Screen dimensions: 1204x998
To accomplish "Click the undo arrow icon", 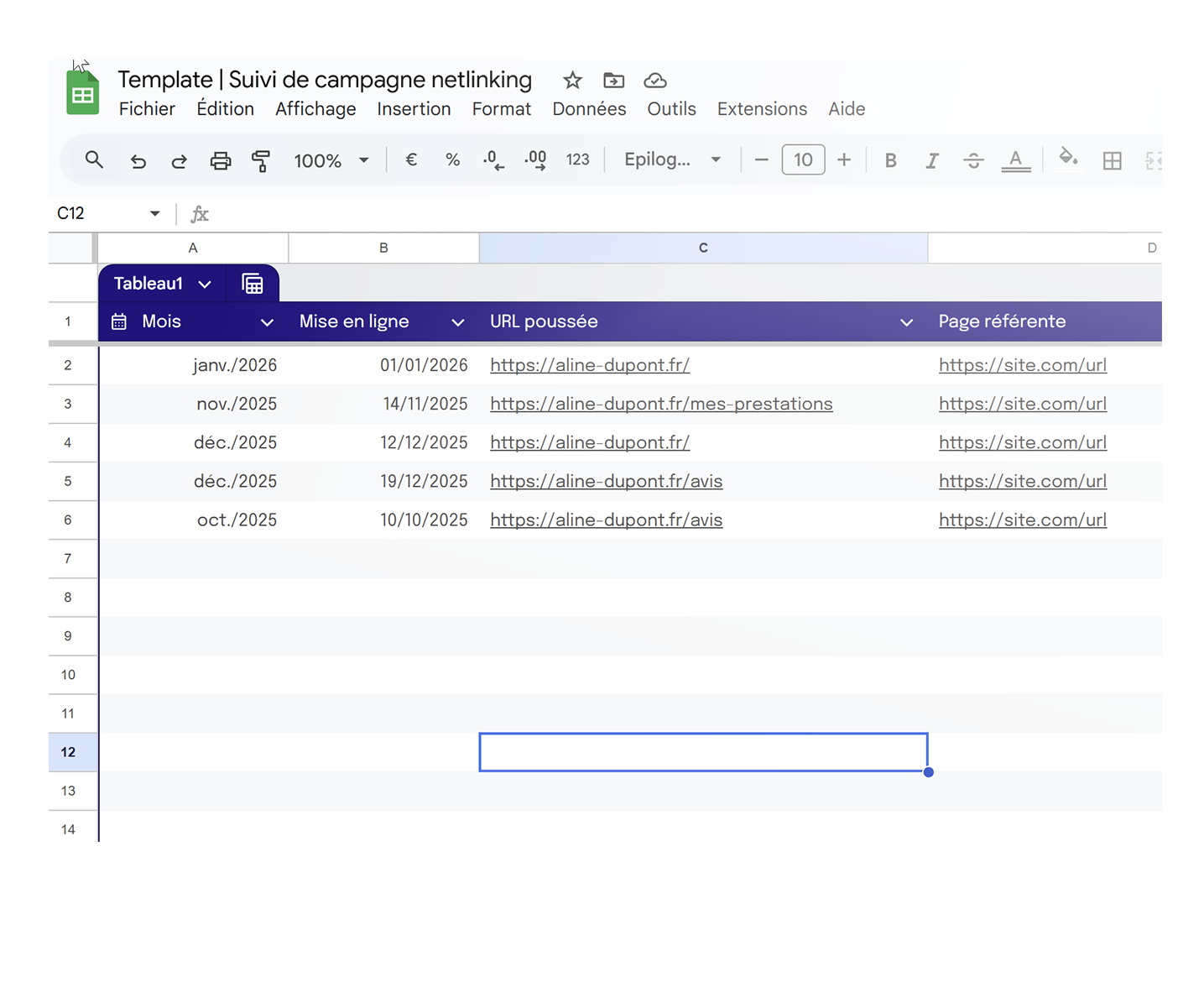I will point(138,160).
